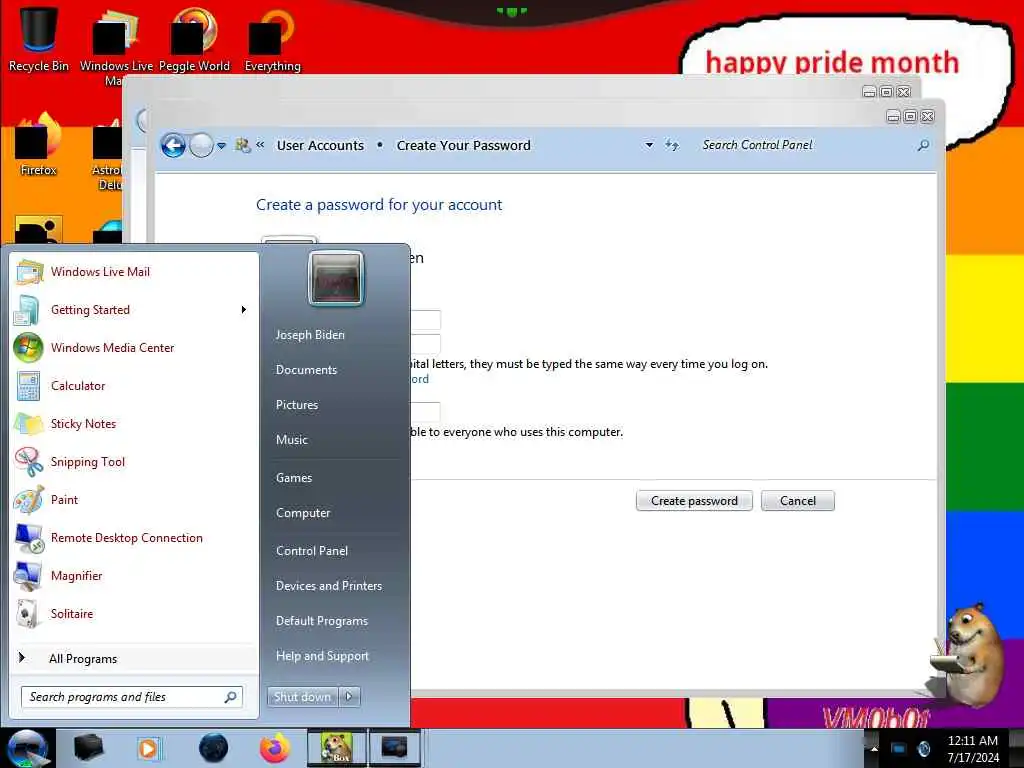Open Firefox from the taskbar

pyautogui.click(x=275, y=748)
